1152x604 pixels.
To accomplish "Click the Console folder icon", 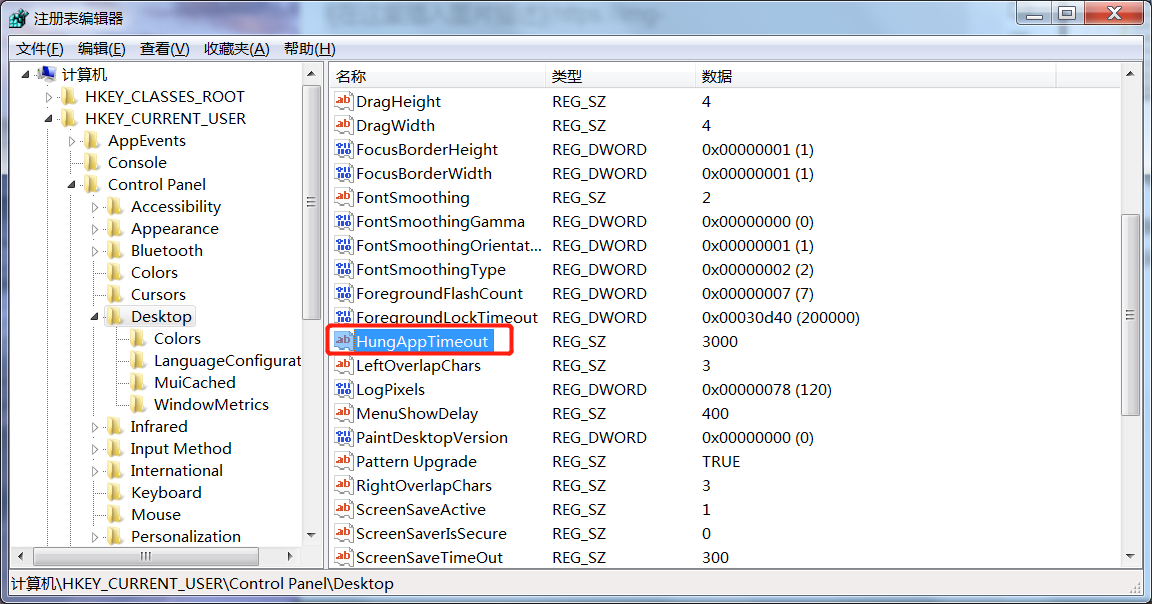I will click(x=92, y=162).
